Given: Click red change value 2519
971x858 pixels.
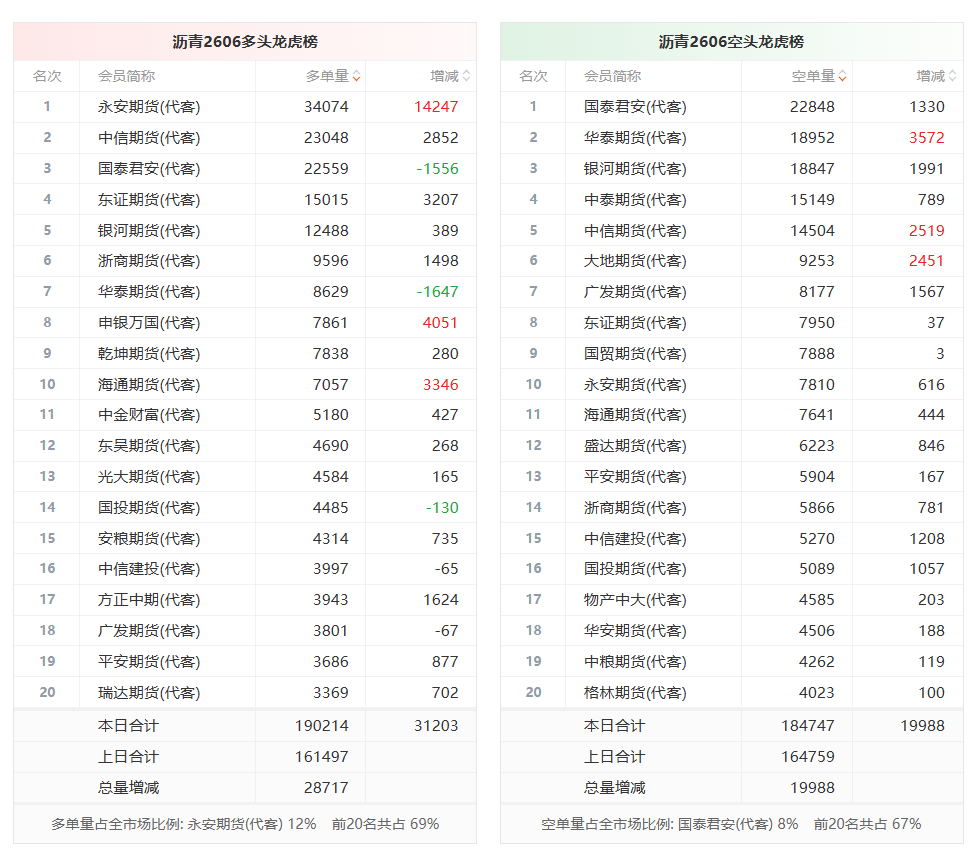Looking at the screenshot, I should 926,230.
